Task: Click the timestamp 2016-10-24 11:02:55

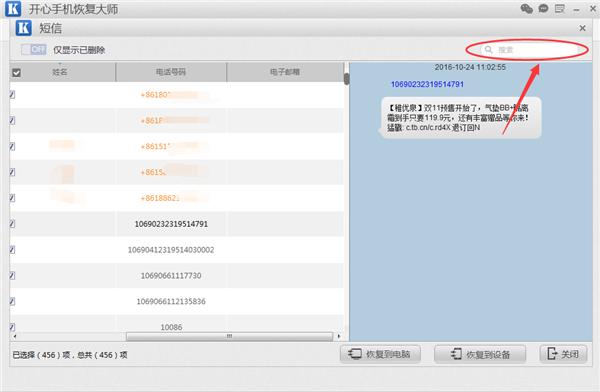Action: point(470,67)
